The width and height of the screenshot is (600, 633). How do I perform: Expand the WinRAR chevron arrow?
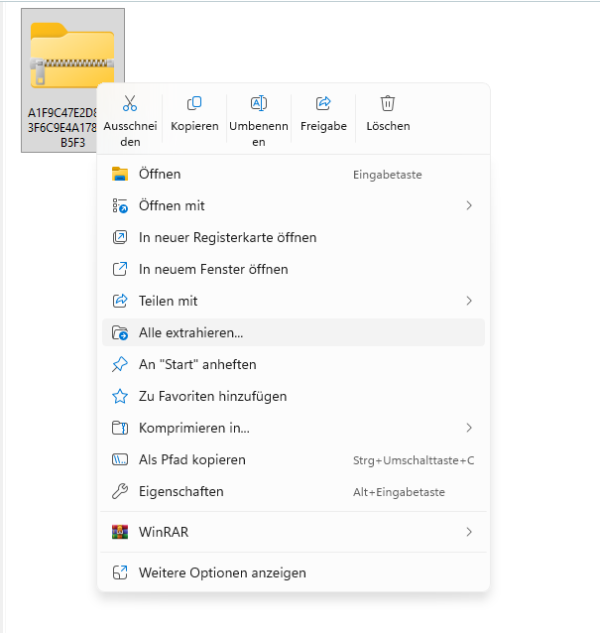coord(469,532)
